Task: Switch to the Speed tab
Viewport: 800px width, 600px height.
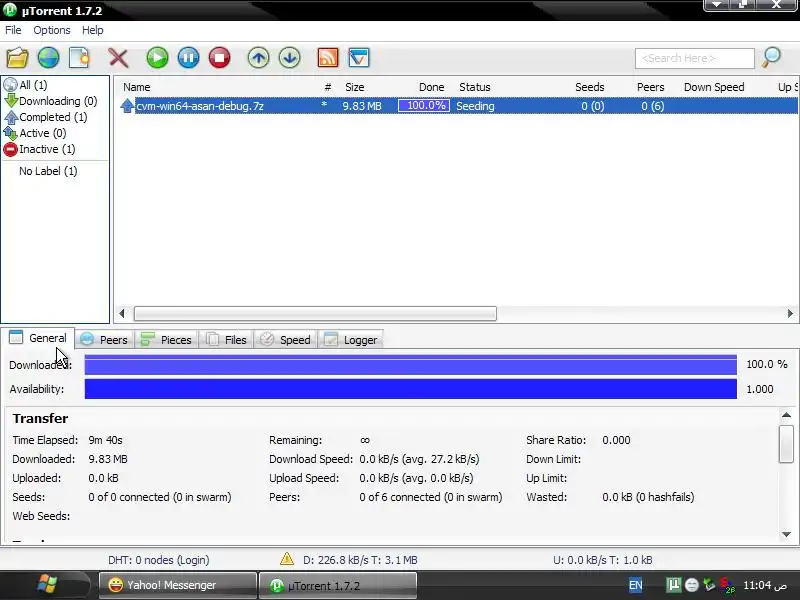Action: pos(286,340)
